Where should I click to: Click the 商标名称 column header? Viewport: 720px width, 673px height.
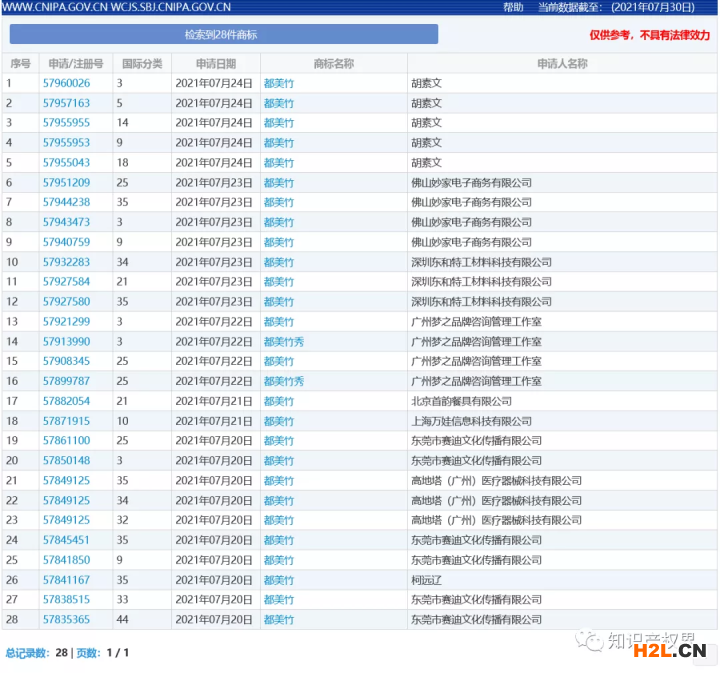pos(333,64)
